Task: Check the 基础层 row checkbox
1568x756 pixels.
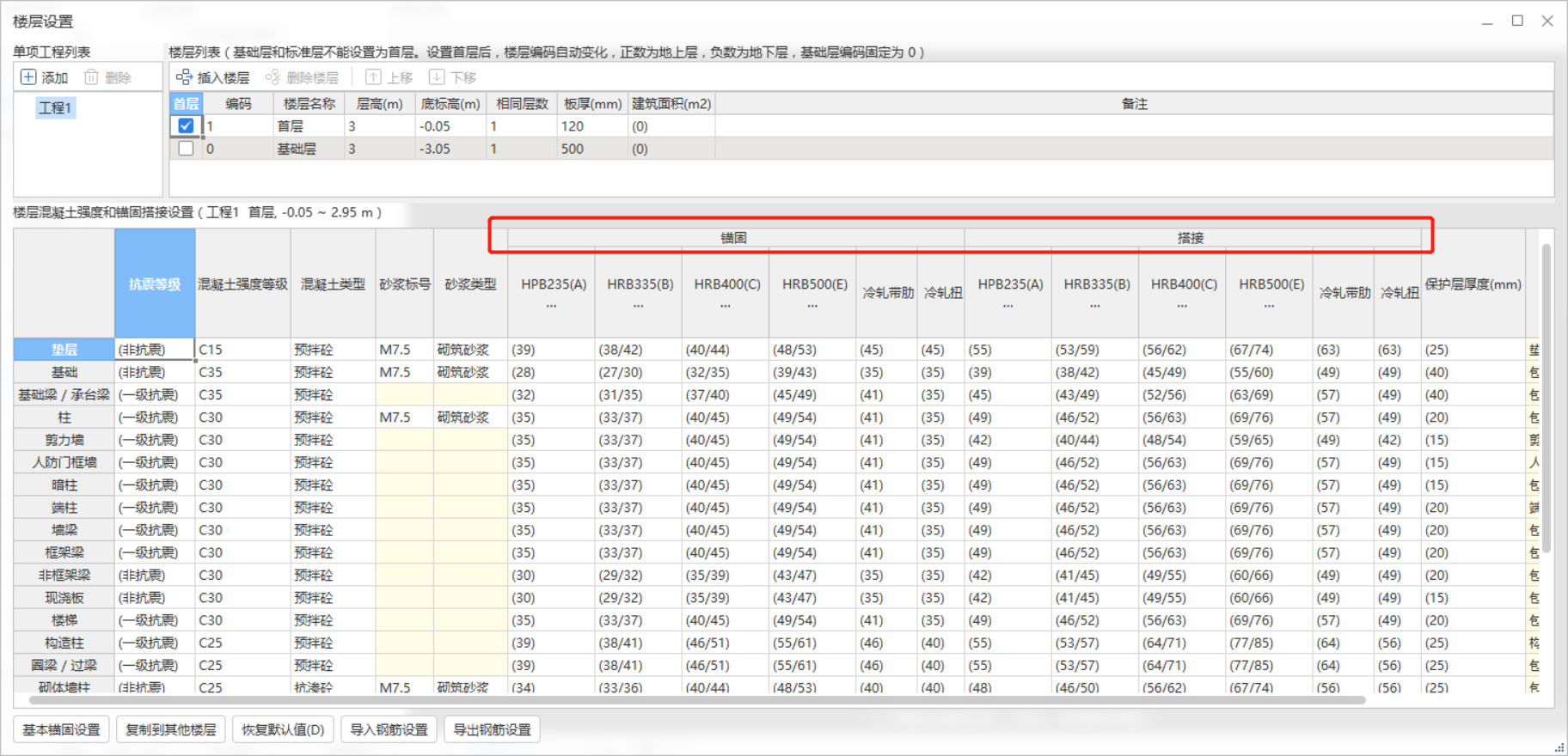Action: point(186,149)
